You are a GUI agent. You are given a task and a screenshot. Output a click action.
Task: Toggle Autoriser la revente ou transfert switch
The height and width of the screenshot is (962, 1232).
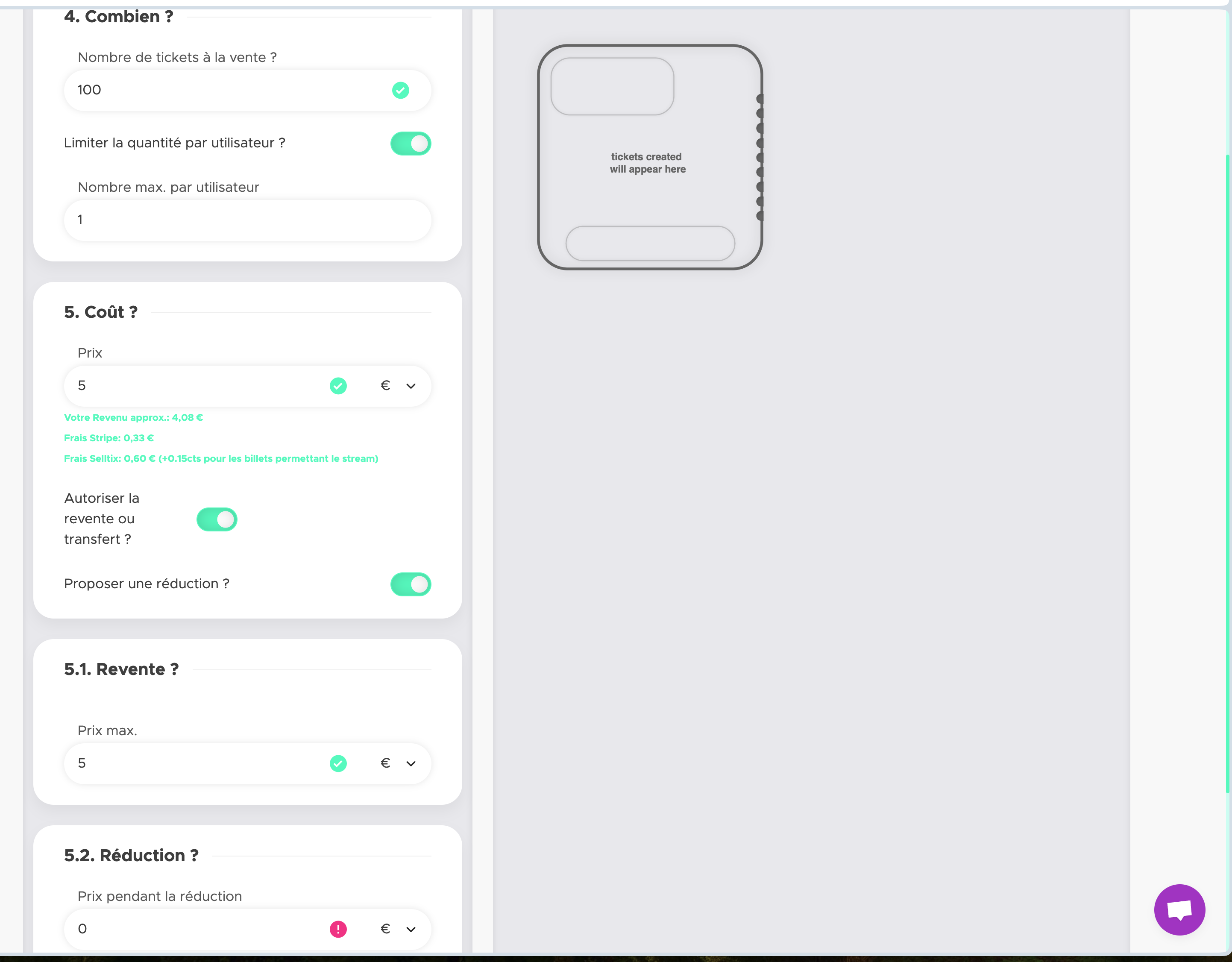click(217, 519)
